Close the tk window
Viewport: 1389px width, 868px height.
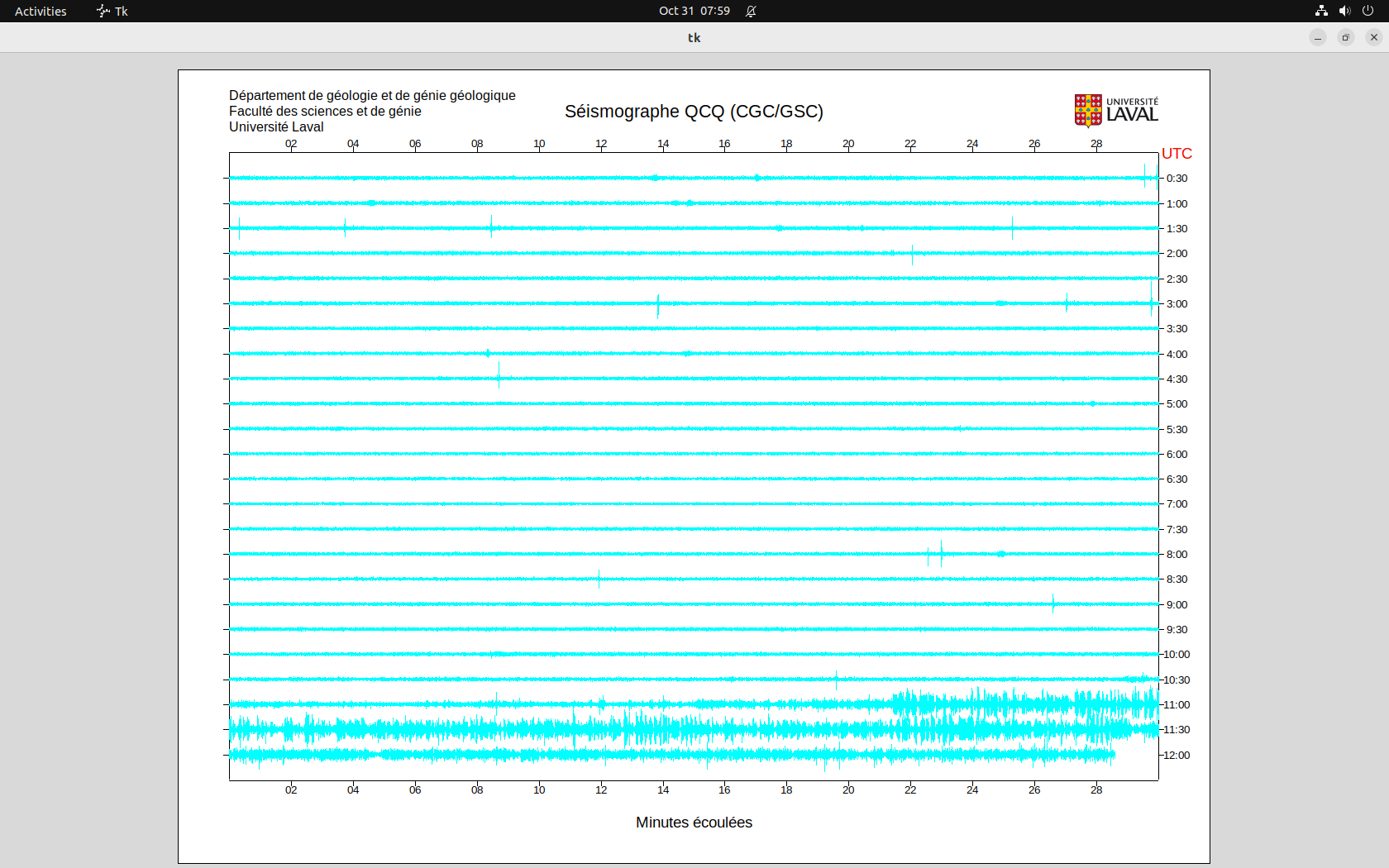coord(1374,37)
